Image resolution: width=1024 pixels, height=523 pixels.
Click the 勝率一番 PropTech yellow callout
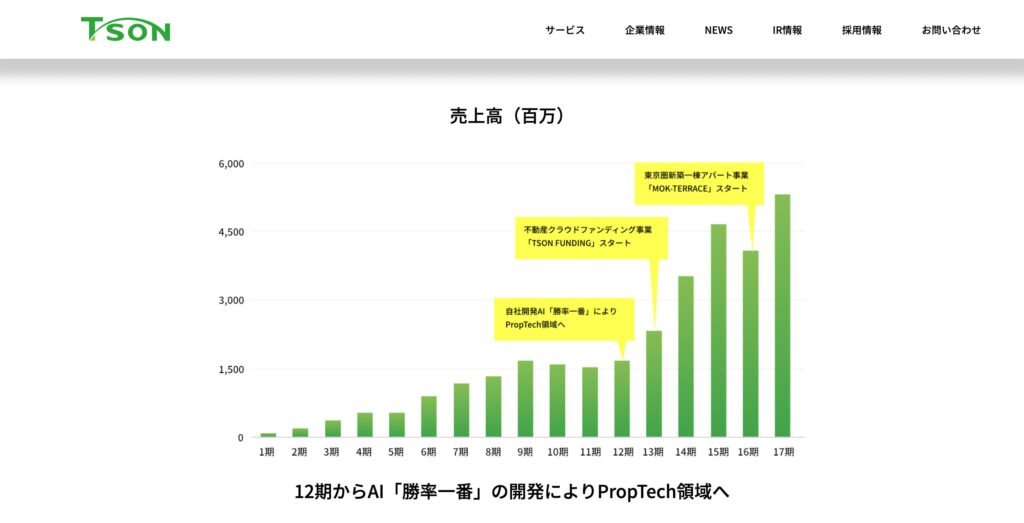coord(563,317)
